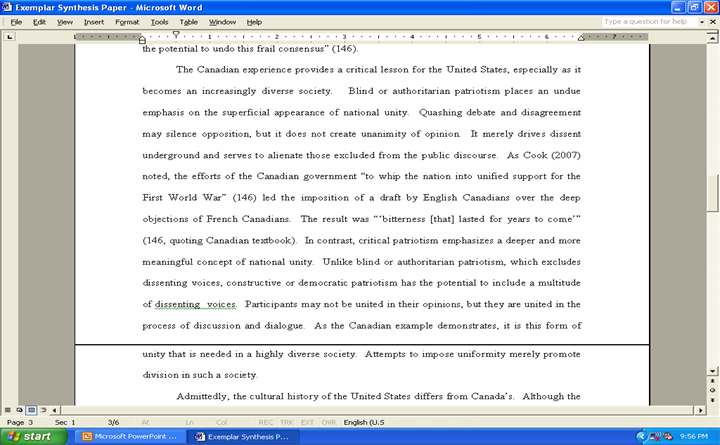
Task: Open the File menu
Action: tap(16, 22)
